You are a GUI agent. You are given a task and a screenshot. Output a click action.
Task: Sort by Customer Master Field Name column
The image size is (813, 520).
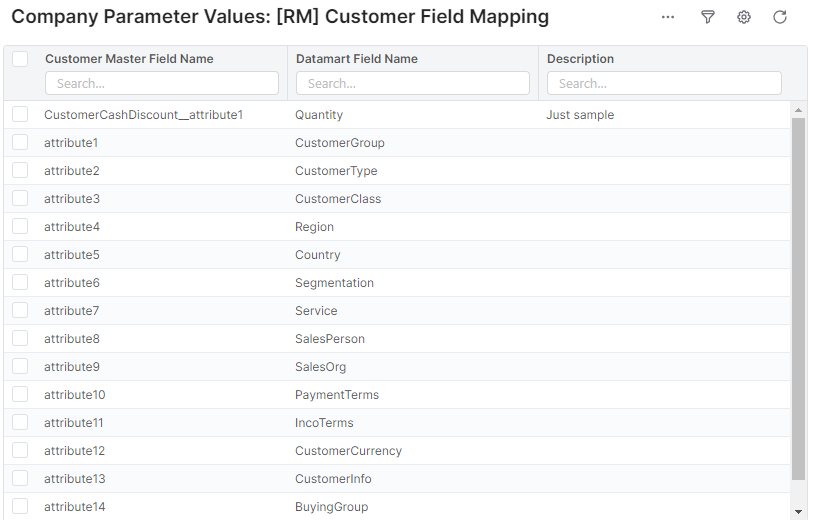point(129,59)
